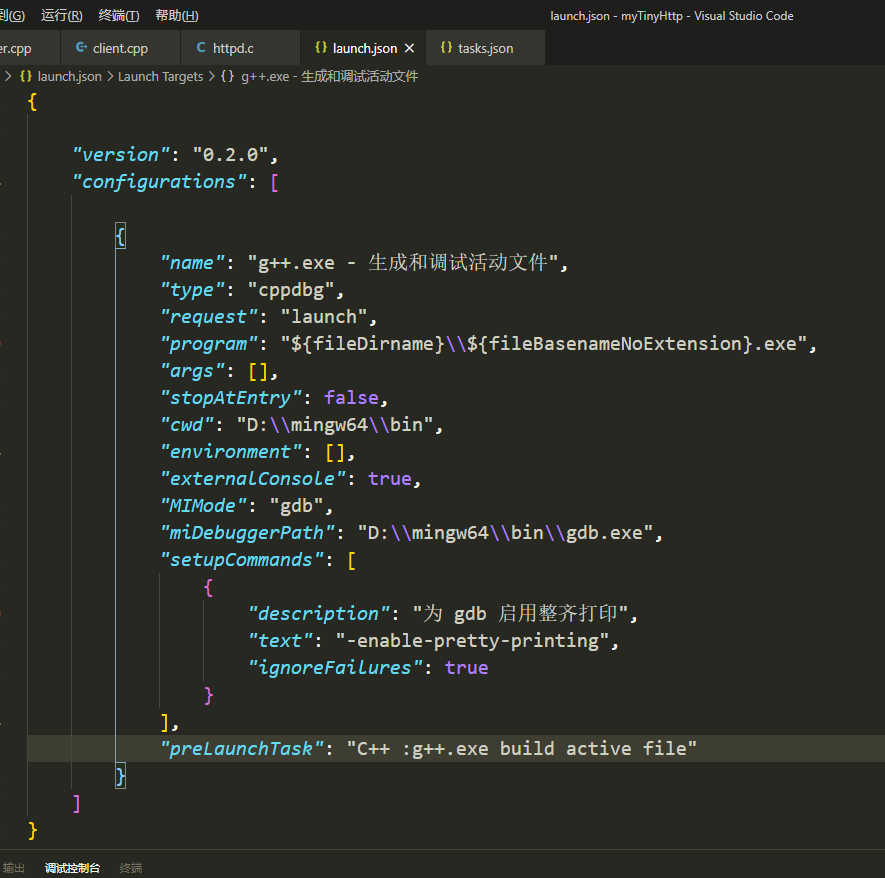Screen dimensions: 885x878
Task: Click the "launch" request value
Action: pos(324,317)
